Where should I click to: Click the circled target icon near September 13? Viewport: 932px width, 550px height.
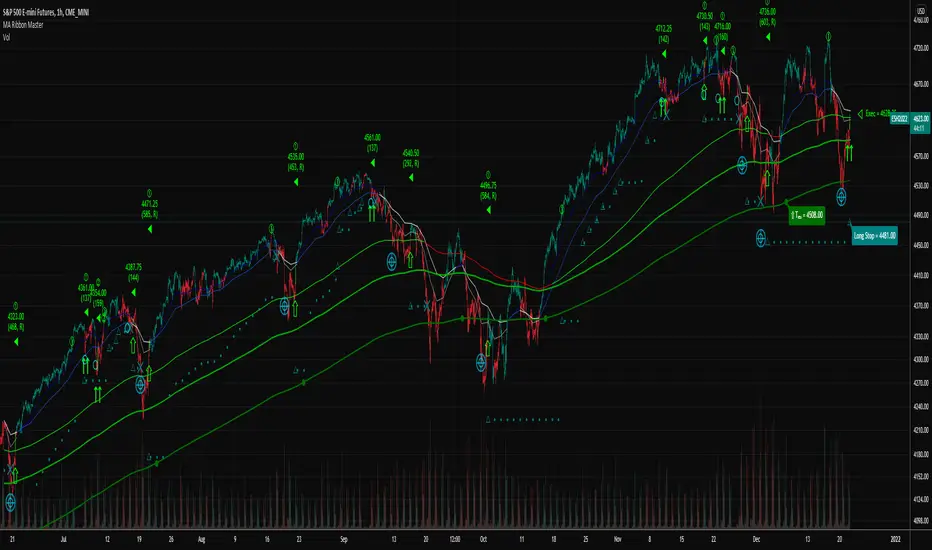[392, 261]
